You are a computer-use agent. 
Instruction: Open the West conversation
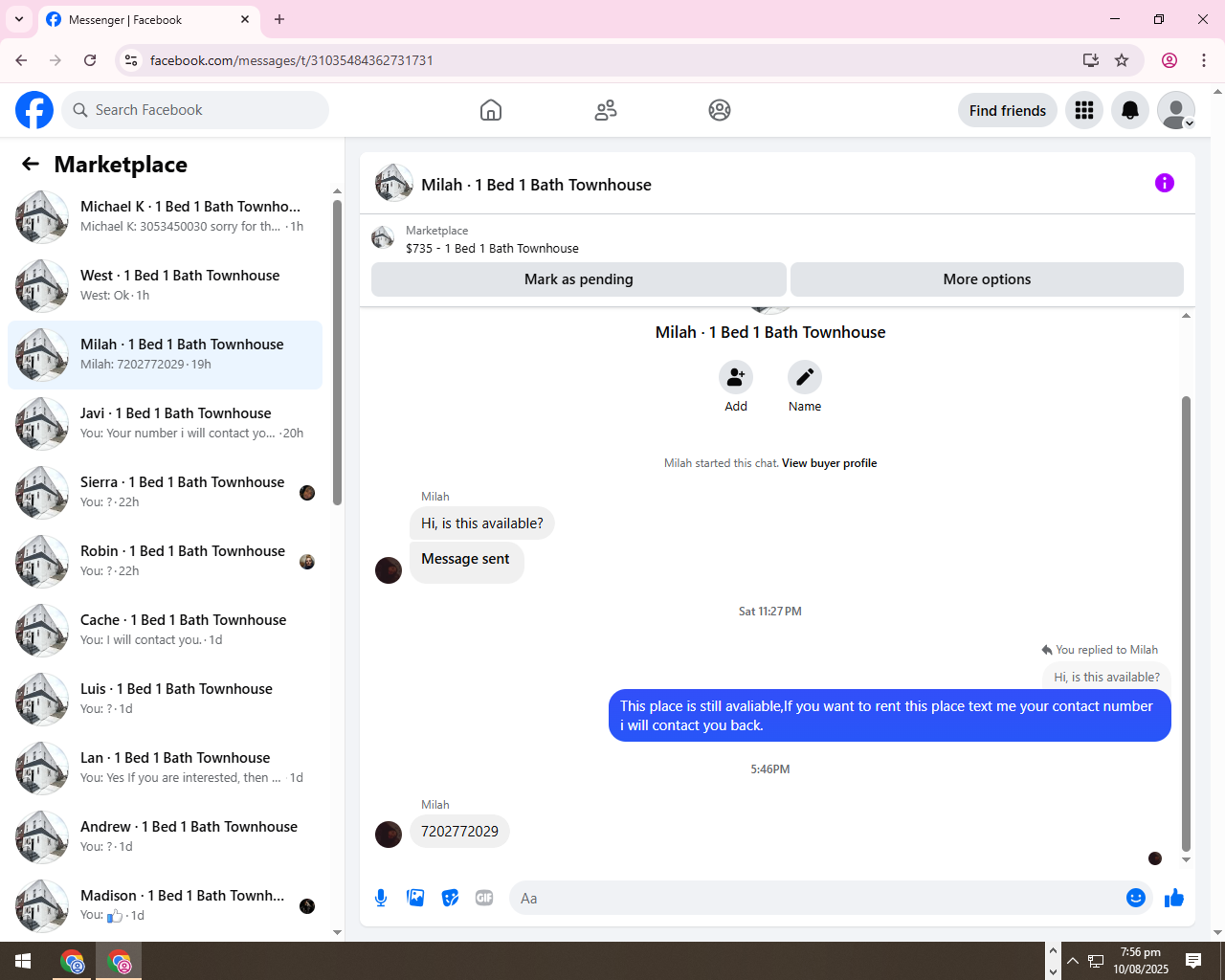(x=165, y=286)
